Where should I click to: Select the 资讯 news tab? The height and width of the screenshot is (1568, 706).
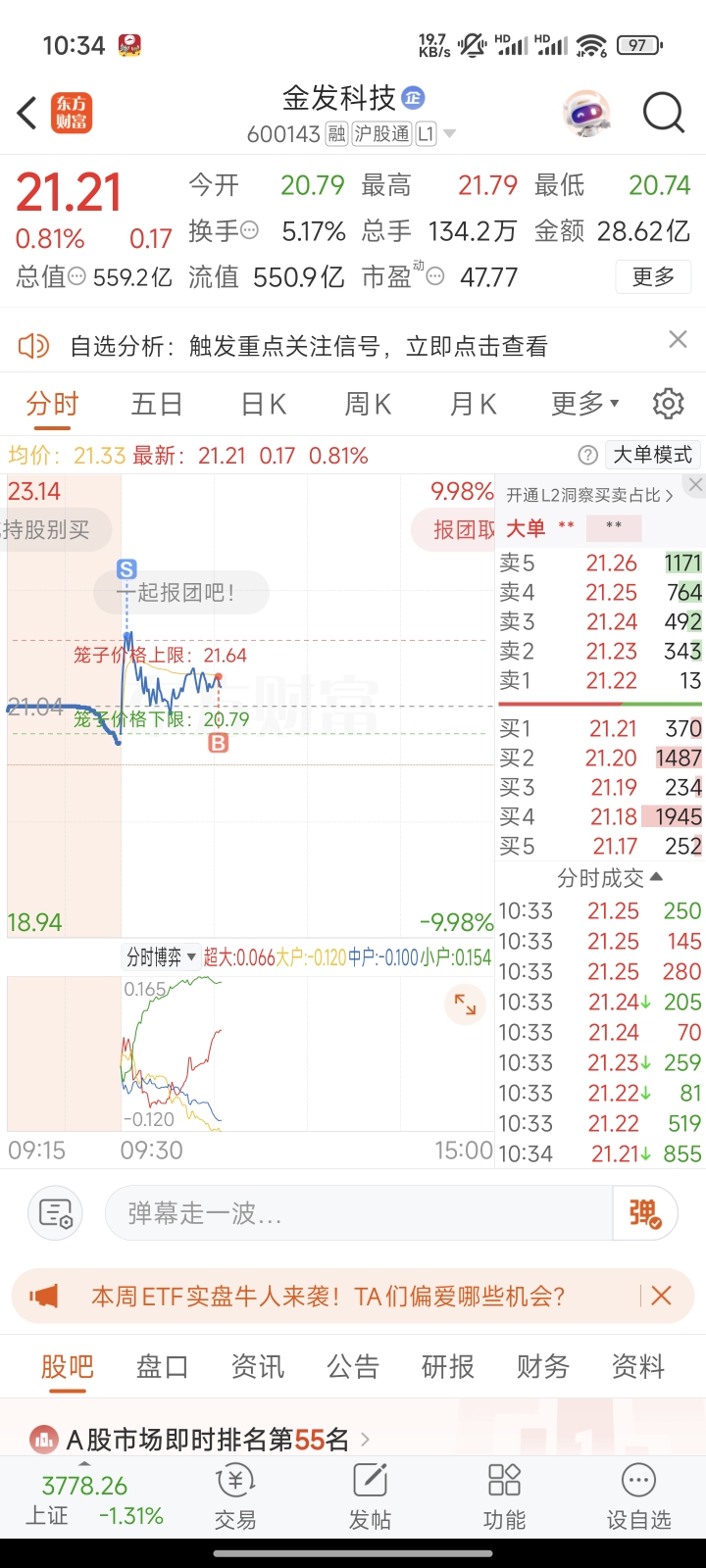tap(258, 1366)
